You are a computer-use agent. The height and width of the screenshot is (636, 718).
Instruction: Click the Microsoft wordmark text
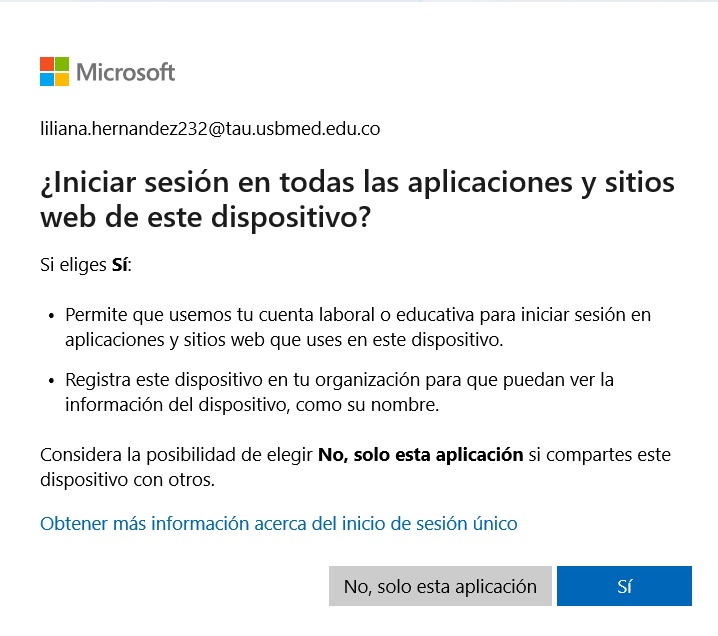coord(125,72)
